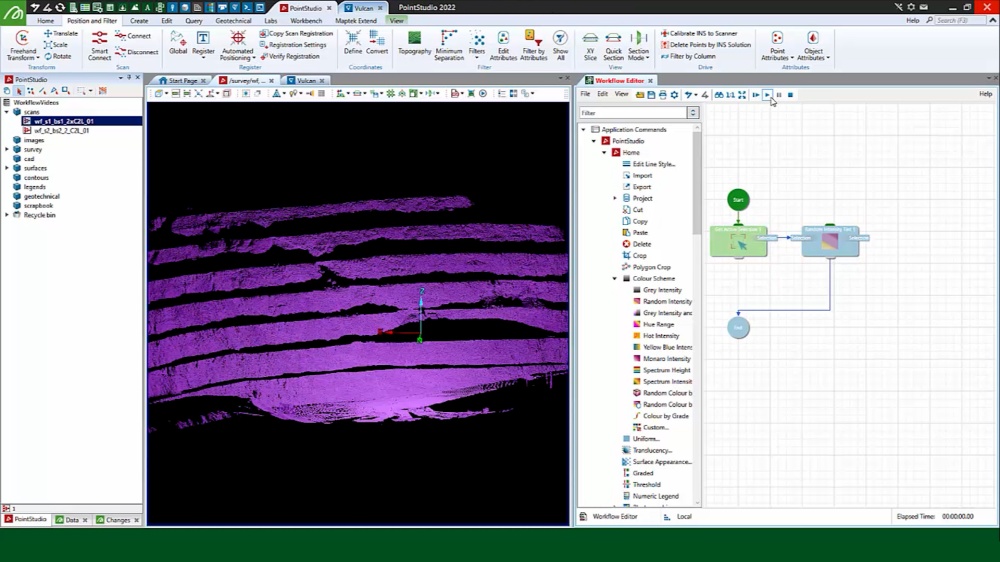The width and height of the screenshot is (1000, 562).
Task: Run the workflow with play button
Action: point(767,94)
